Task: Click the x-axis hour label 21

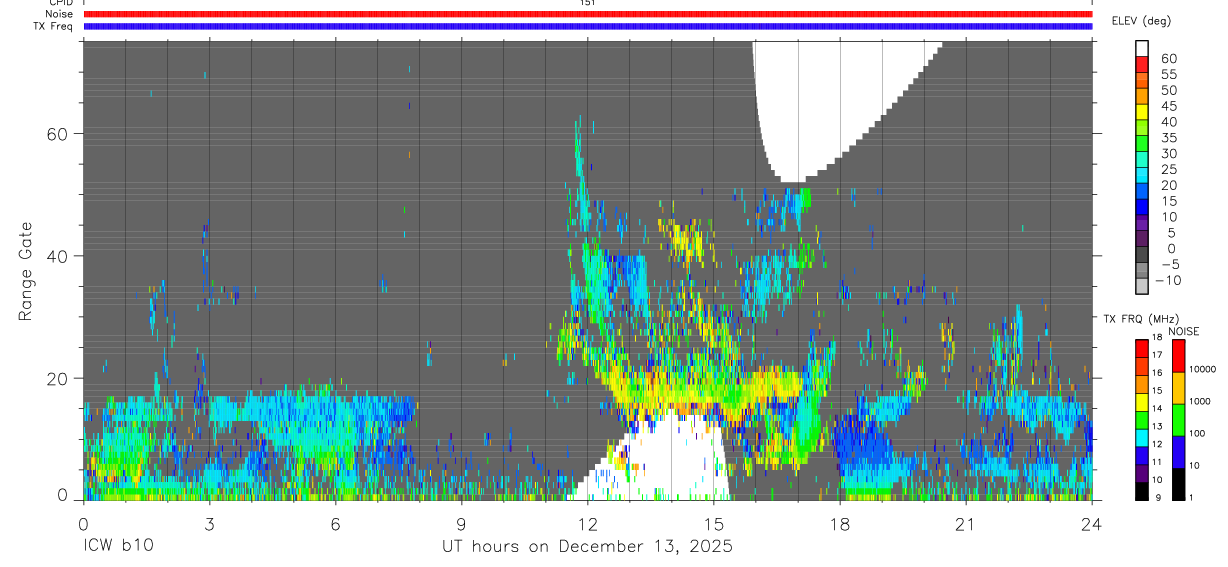Action: [x=966, y=524]
